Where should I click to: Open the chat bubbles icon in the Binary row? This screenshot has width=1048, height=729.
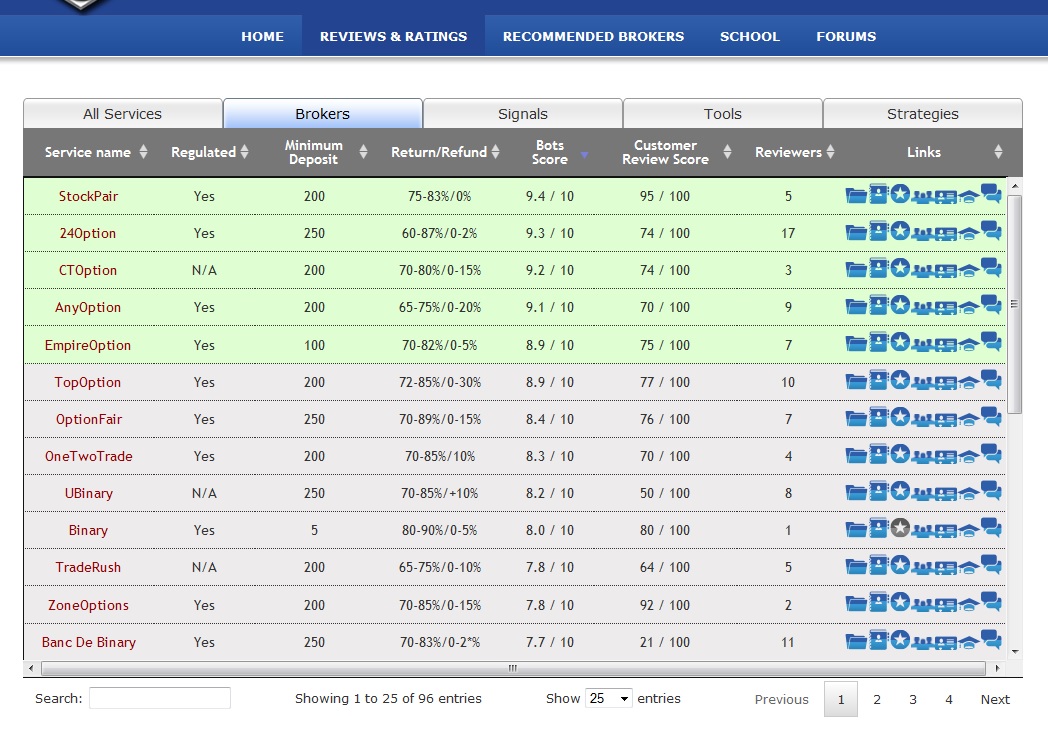click(991, 528)
